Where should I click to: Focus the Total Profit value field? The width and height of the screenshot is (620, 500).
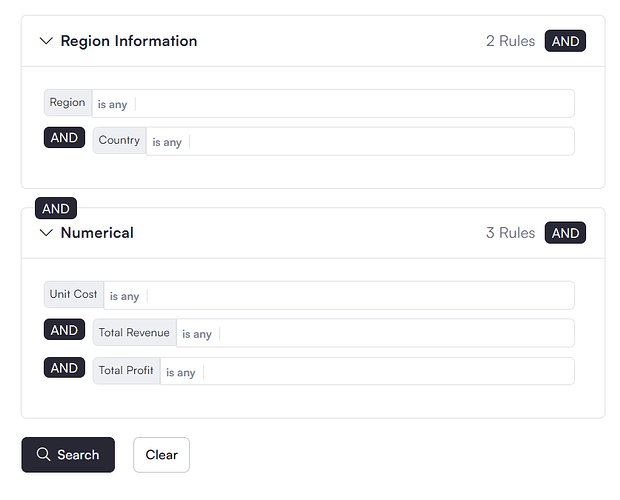[388, 372]
